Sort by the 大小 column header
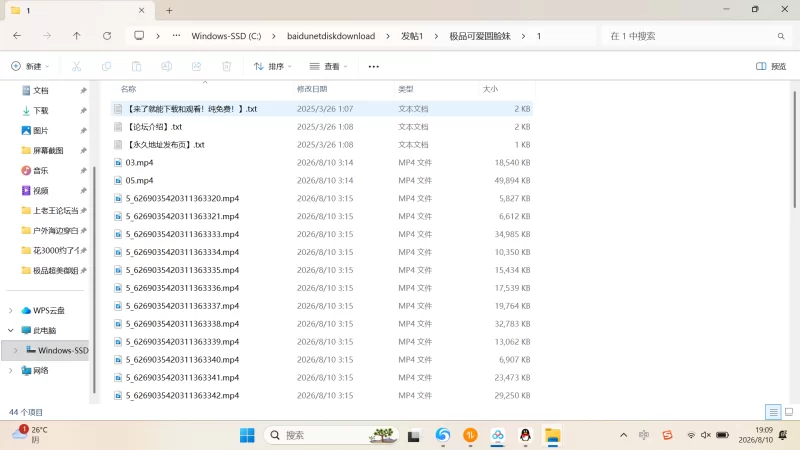Viewport: 800px width, 450px height. pyautogui.click(x=490, y=89)
